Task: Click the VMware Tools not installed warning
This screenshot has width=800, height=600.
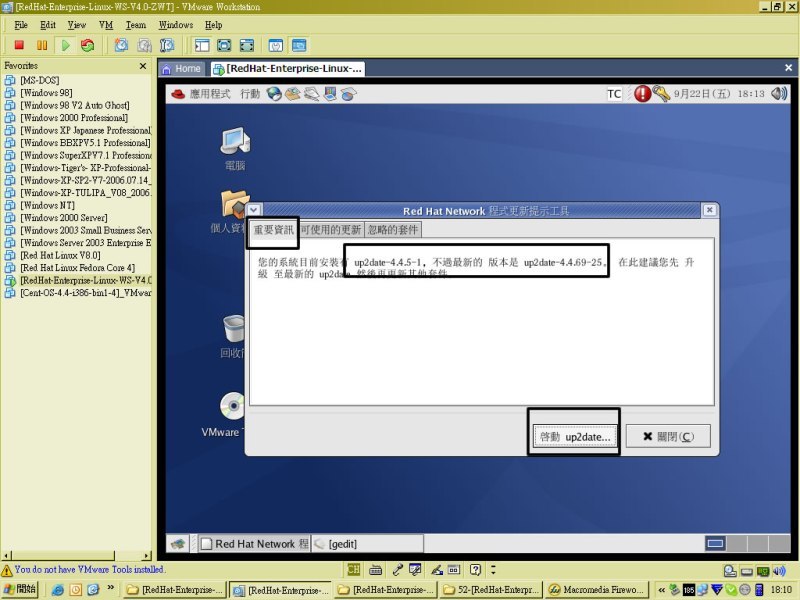Action: [x=83, y=569]
